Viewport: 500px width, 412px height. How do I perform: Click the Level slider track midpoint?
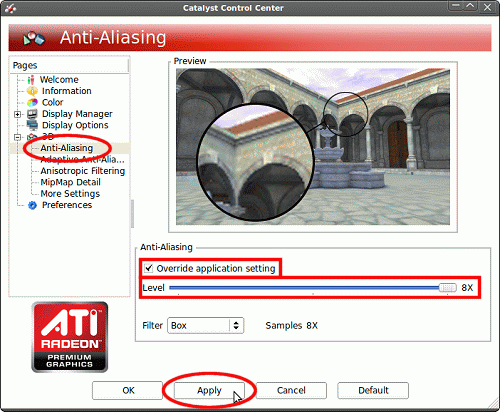[313, 288]
